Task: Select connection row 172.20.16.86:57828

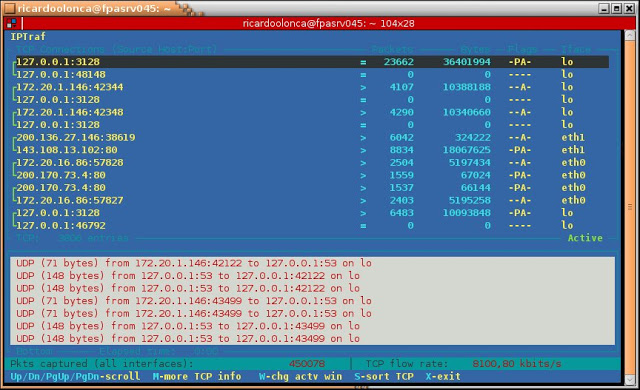Action: pos(312,163)
